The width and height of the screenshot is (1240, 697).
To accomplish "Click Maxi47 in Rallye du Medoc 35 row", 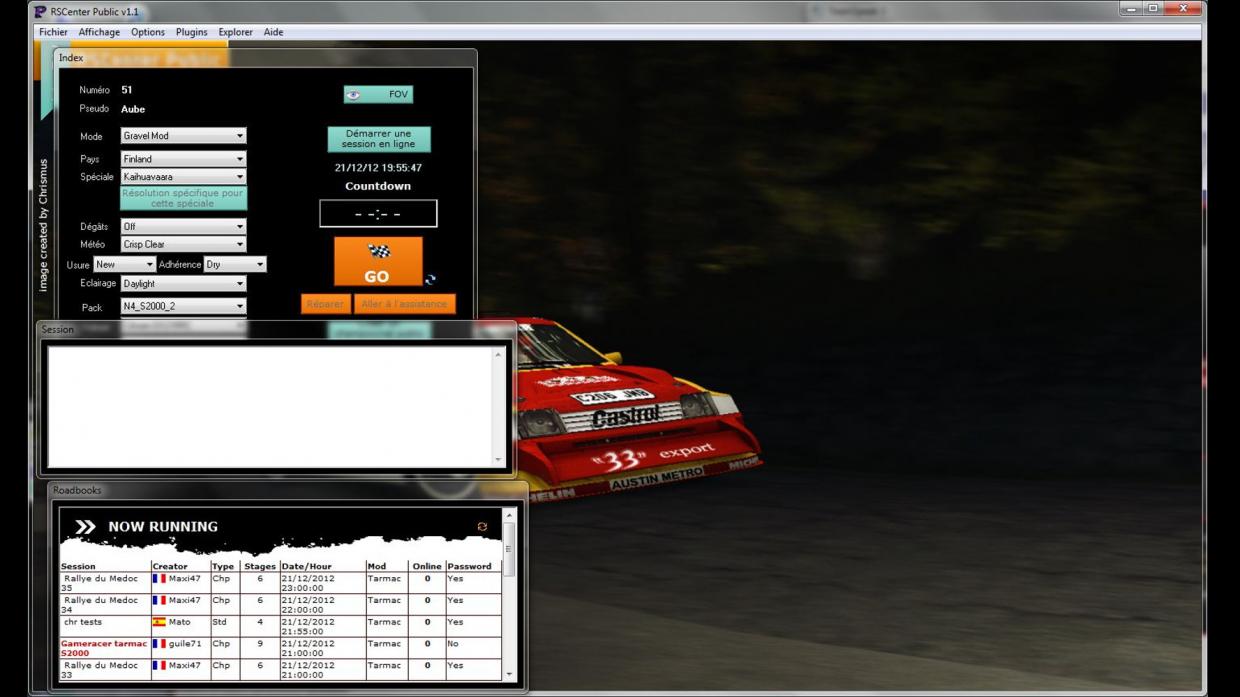I will click(185, 578).
